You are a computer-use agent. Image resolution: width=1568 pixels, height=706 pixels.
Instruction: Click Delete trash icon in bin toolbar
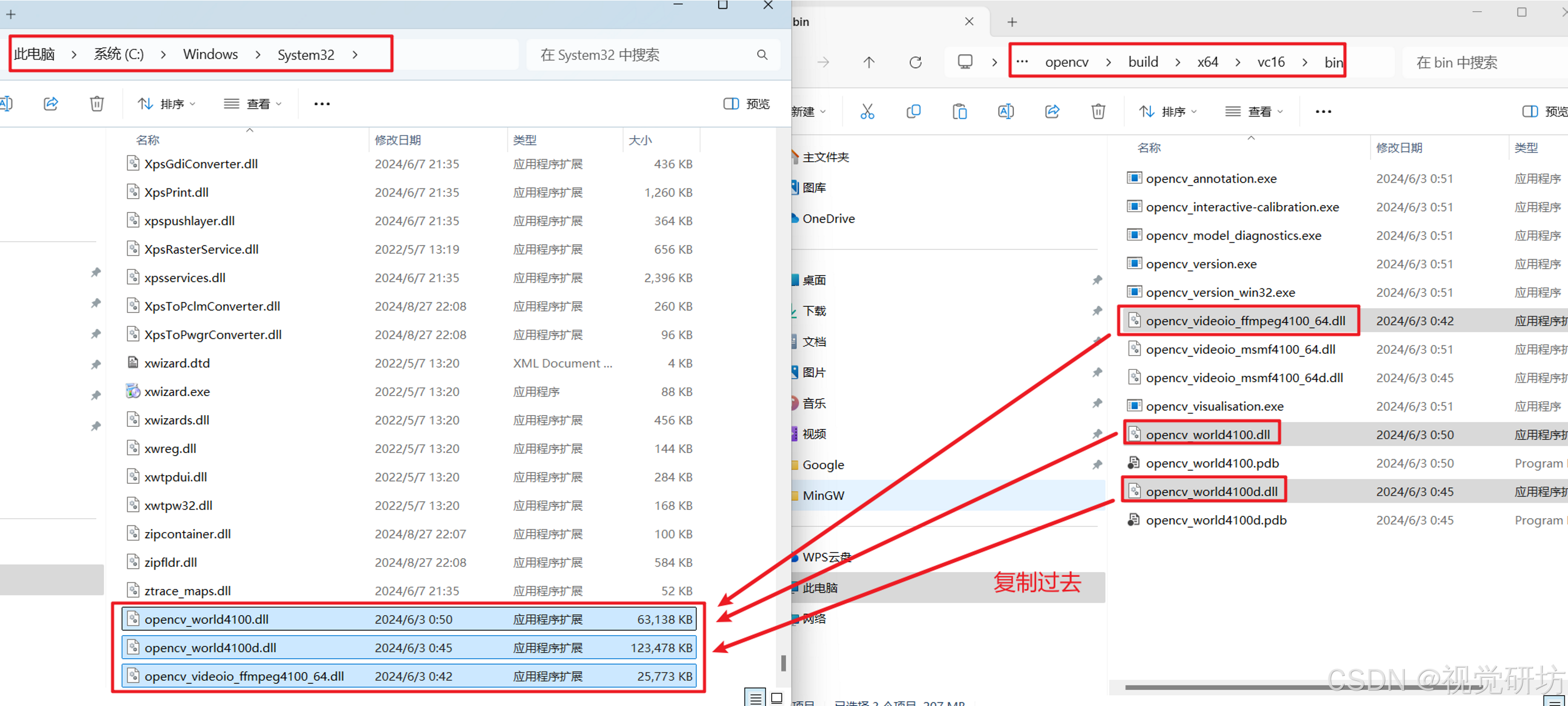pos(1098,111)
